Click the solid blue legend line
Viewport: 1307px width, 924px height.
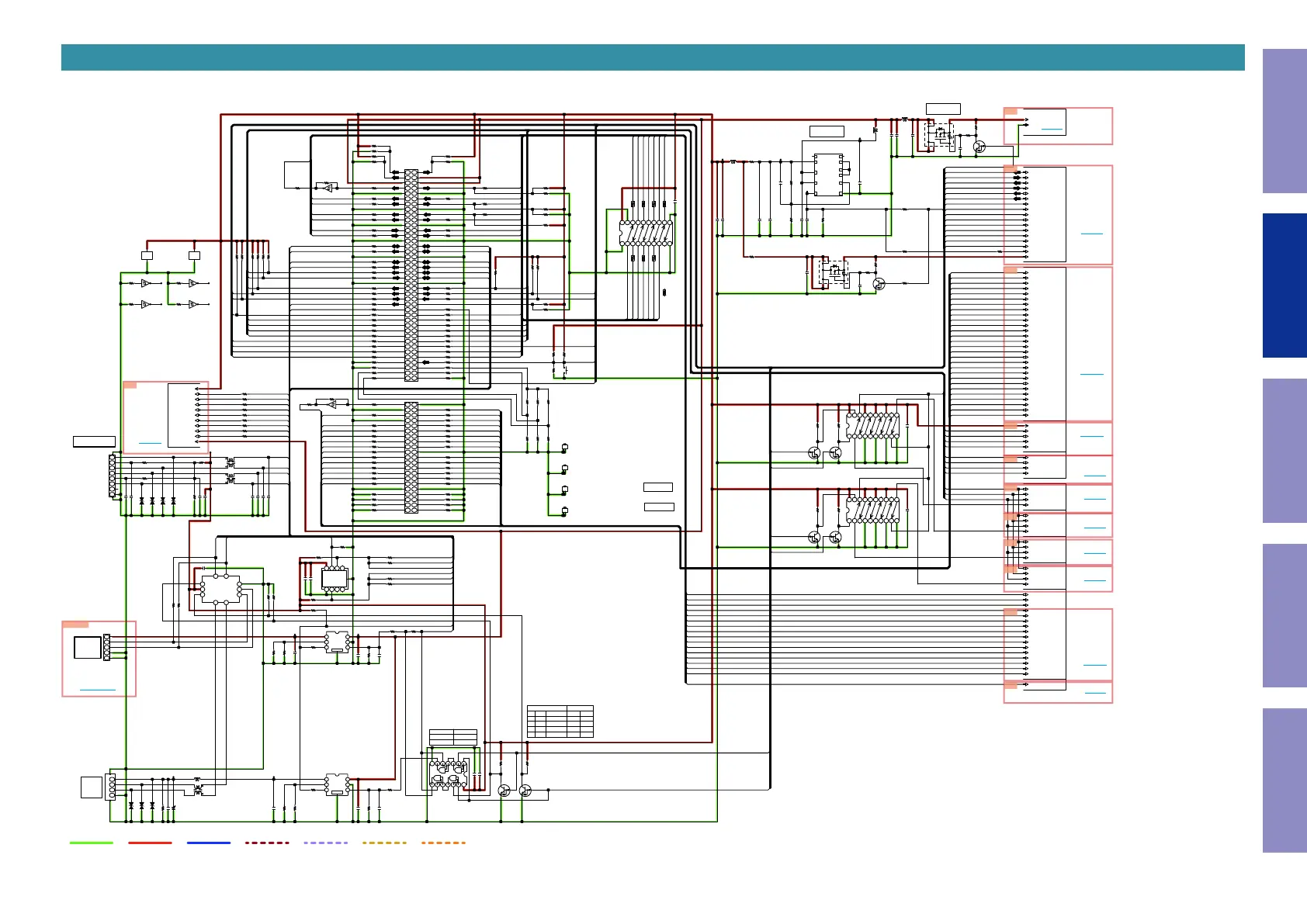click(x=209, y=843)
